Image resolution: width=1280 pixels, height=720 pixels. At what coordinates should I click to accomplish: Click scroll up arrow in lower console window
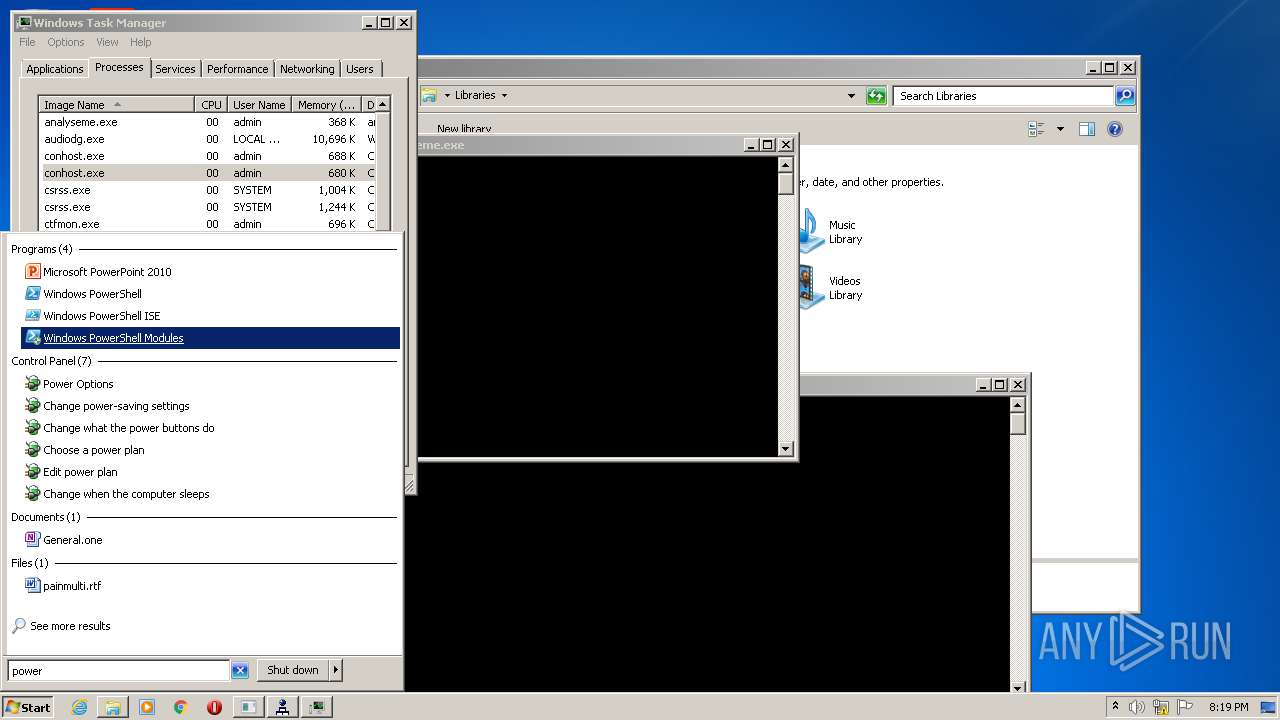(x=1018, y=405)
